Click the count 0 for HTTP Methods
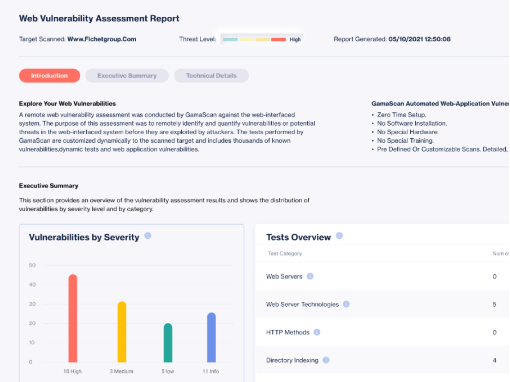Image resolution: width=510 pixels, height=382 pixels. click(494, 332)
